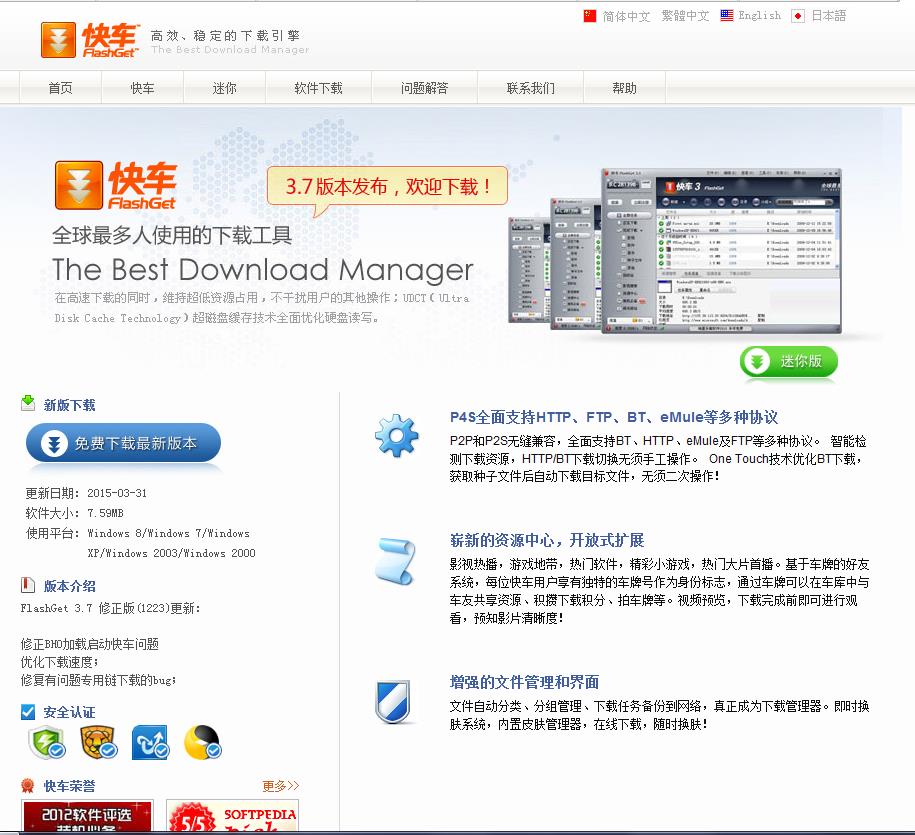Open the 问题解答 navigation tab
The width and height of the screenshot is (915, 835).
(x=424, y=88)
